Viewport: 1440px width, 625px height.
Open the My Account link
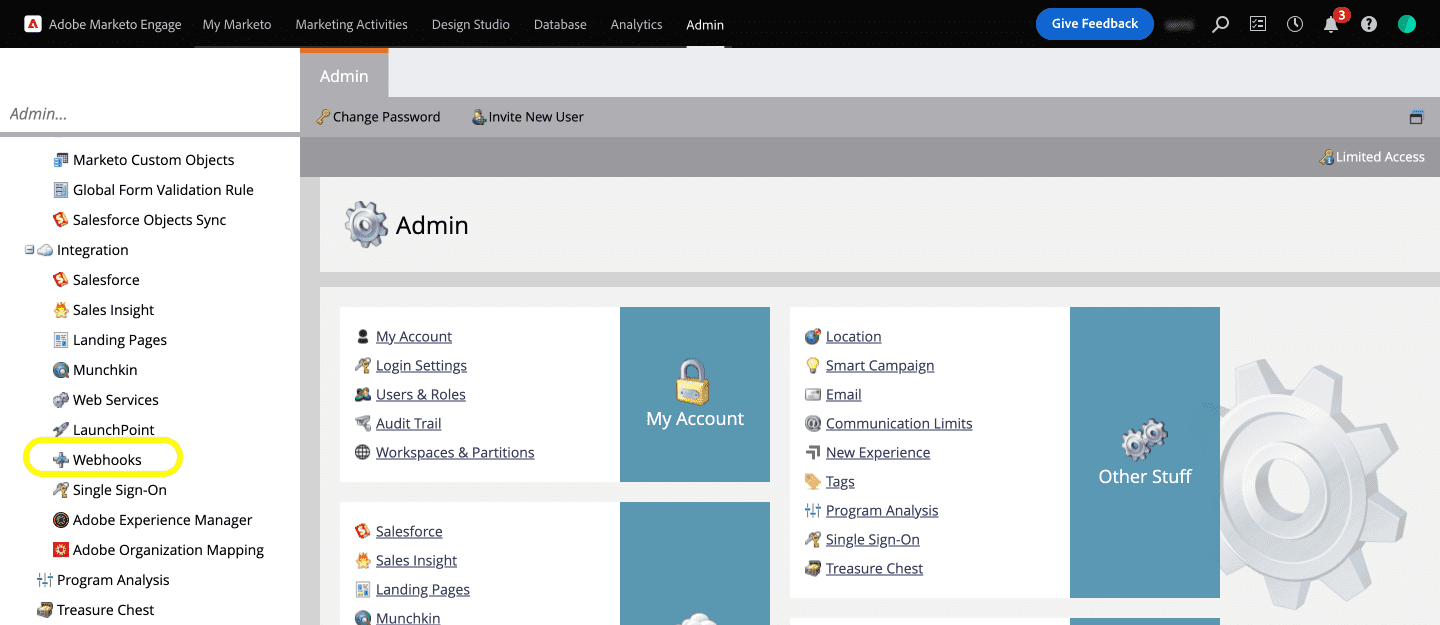point(414,337)
